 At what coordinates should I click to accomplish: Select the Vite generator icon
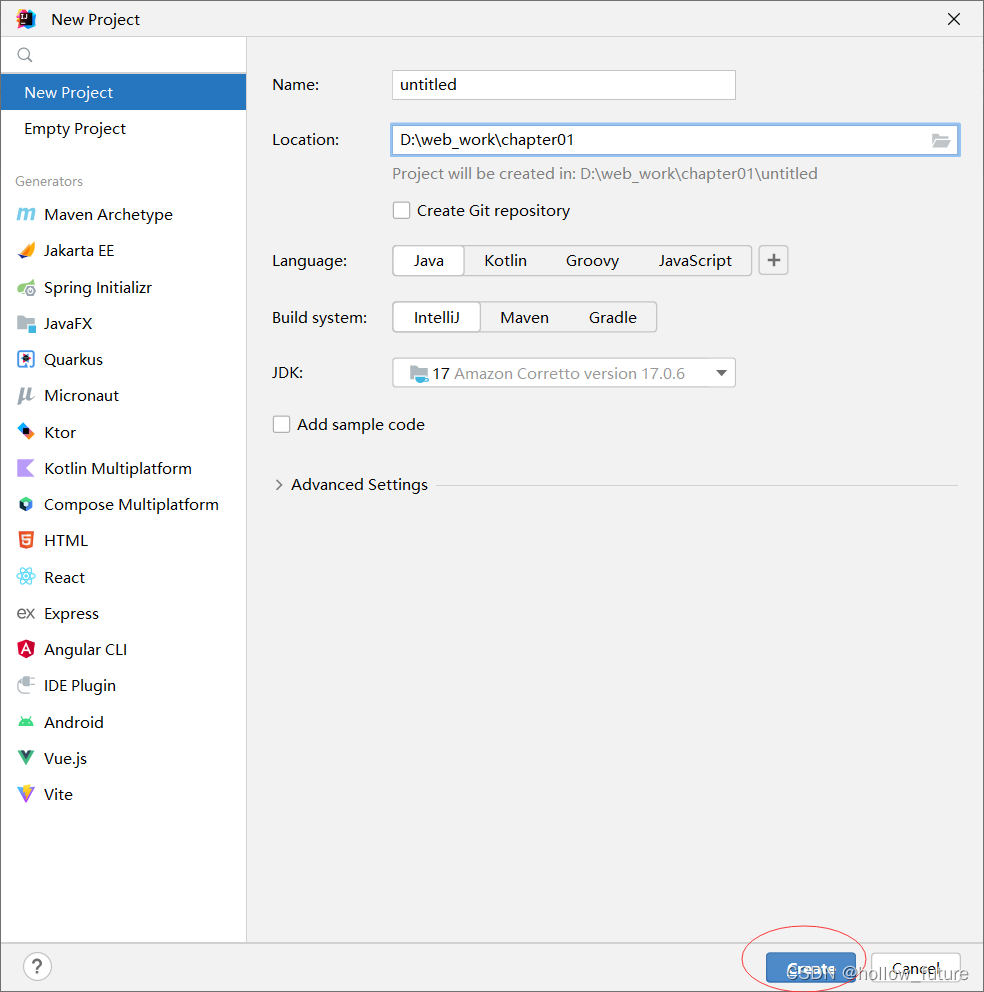[26, 794]
